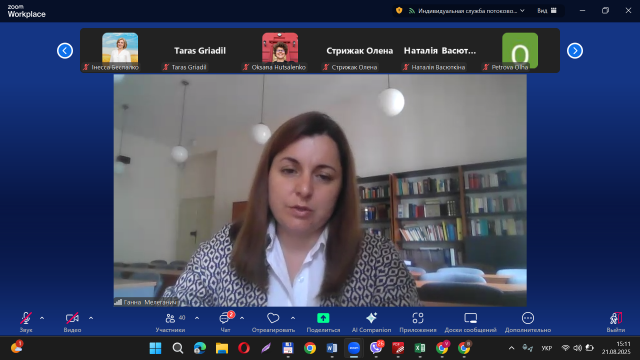Switch to Zoom app in taskbar
The width and height of the screenshot is (640, 360).
(x=354, y=348)
